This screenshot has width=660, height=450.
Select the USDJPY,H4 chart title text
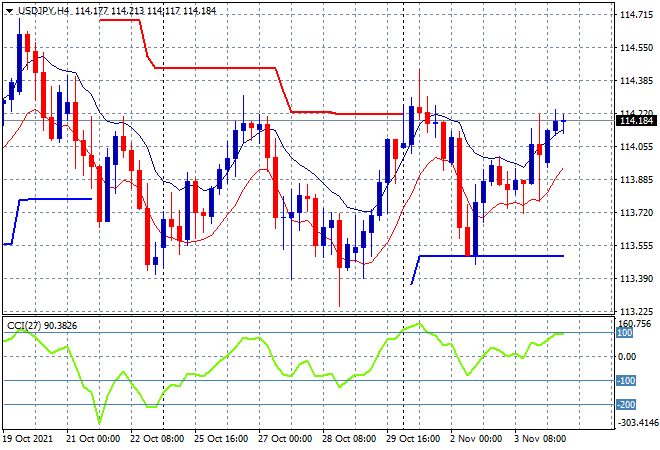point(43,11)
